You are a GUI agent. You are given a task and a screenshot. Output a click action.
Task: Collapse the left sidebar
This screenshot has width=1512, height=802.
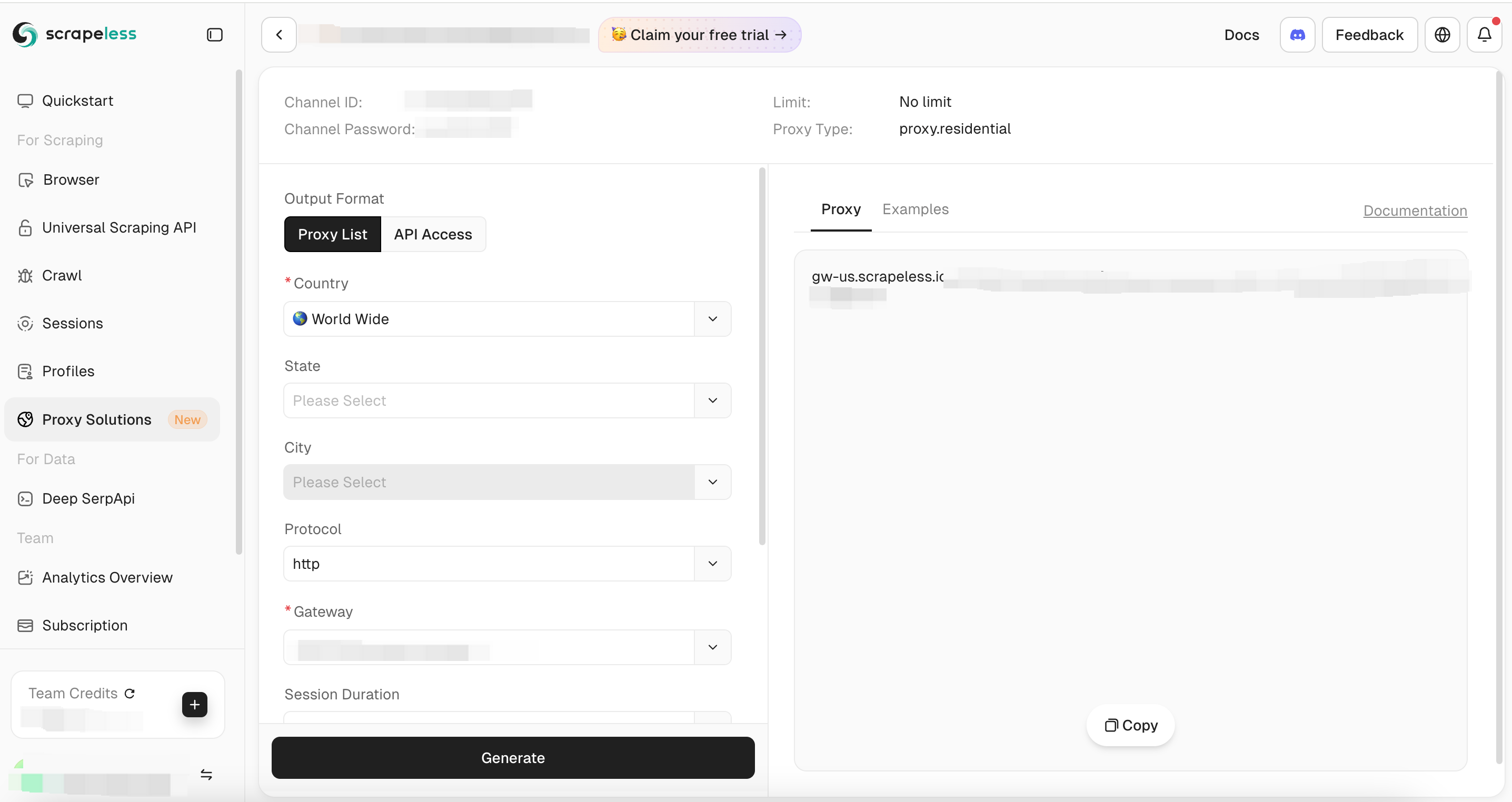(x=214, y=35)
